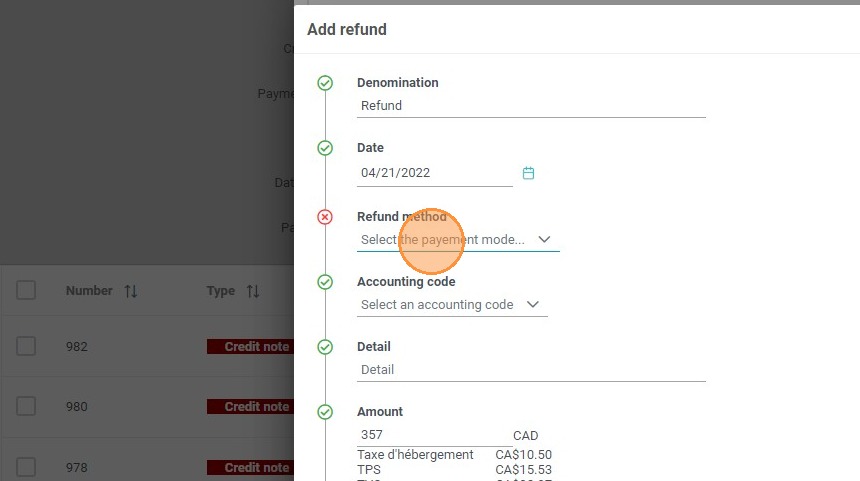Click the green check beside Amount
Screen dimensions: 860x481
325,412
